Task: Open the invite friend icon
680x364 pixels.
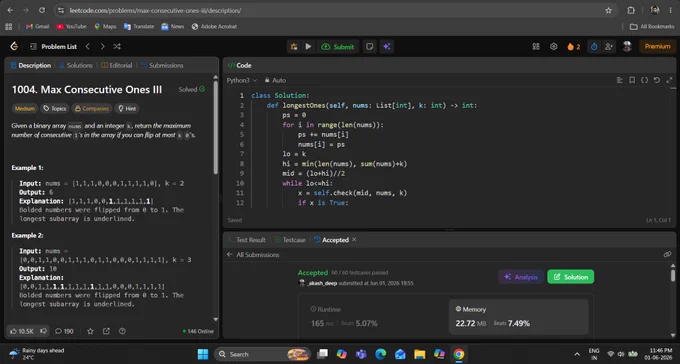Action: click(x=609, y=46)
